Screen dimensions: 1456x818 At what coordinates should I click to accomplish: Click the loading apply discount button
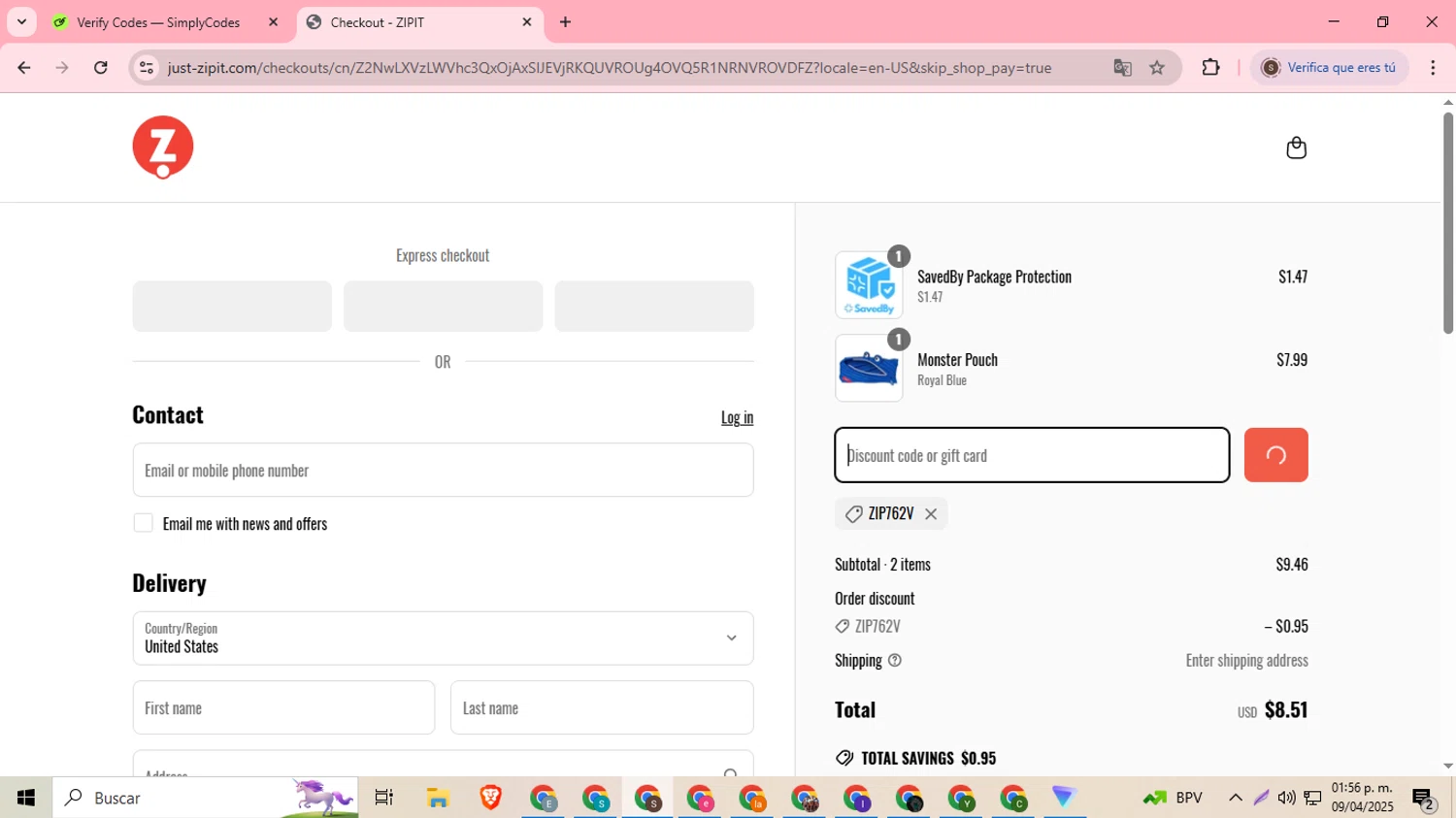click(1275, 455)
